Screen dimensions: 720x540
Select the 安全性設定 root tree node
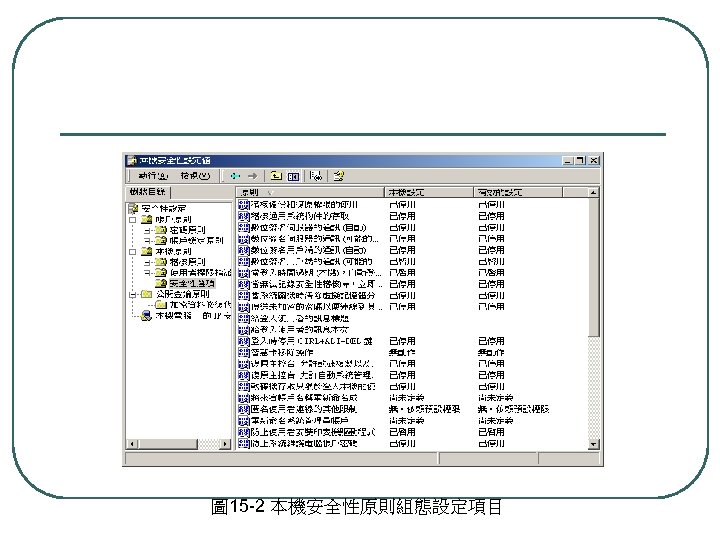coord(163,208)
